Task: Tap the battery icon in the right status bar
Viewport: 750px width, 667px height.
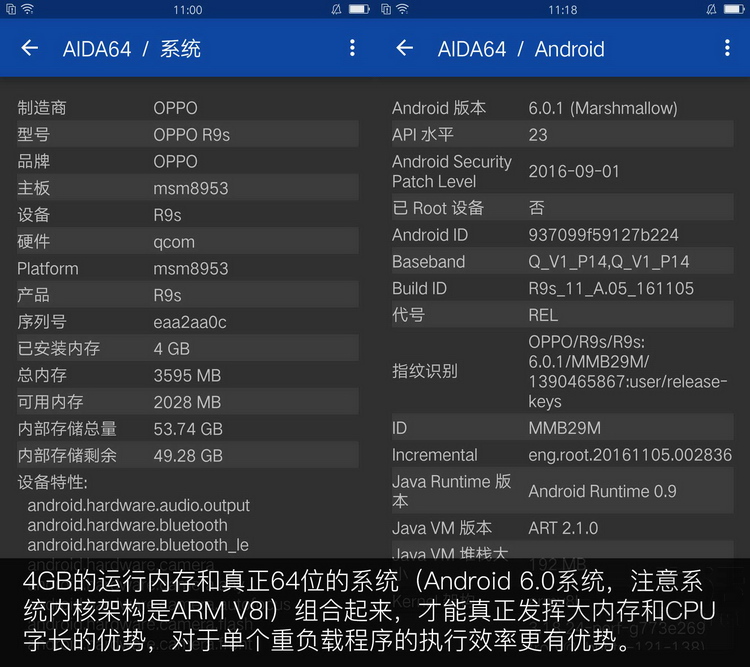Action: pos(734,9)
